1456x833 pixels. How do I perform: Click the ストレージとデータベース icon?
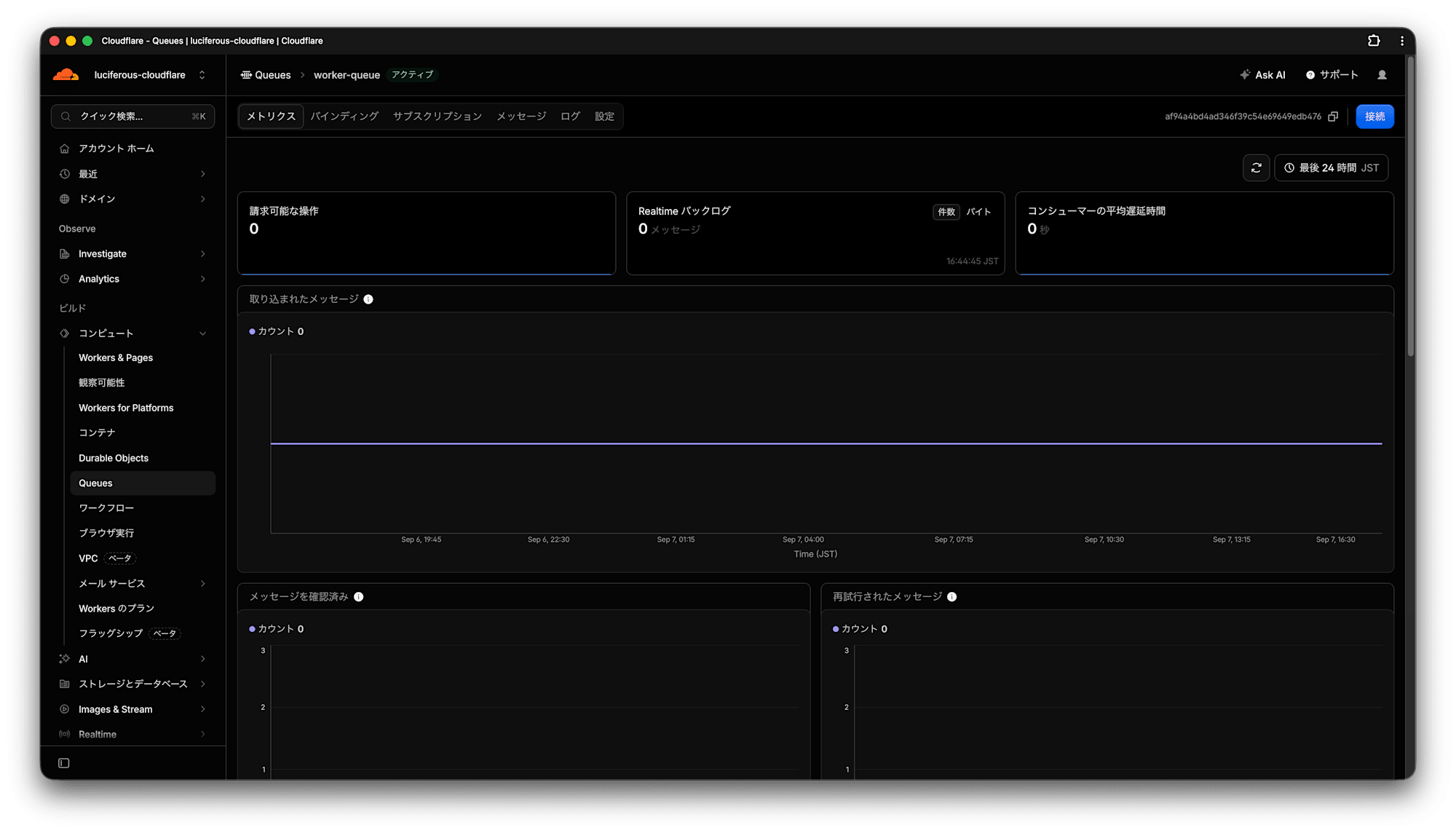coord(65,684)
